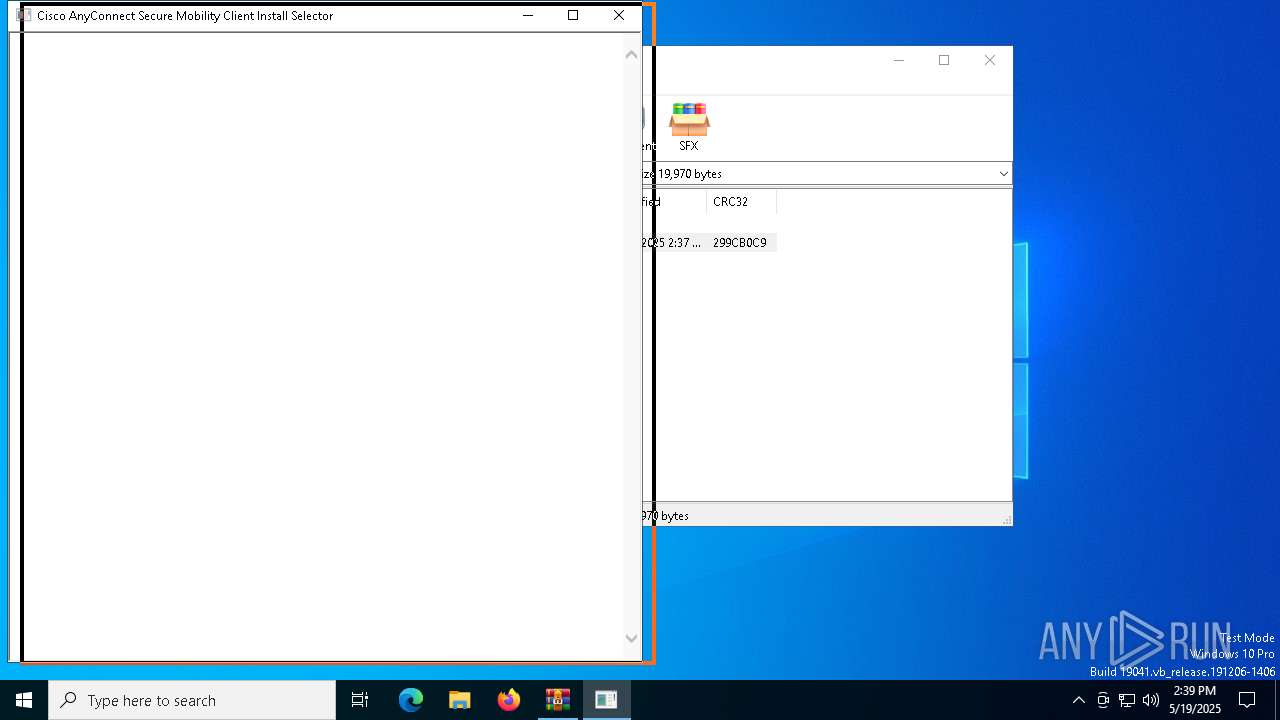
Task: Show hidden system tray icons
Action: [x=1079, y=700]
